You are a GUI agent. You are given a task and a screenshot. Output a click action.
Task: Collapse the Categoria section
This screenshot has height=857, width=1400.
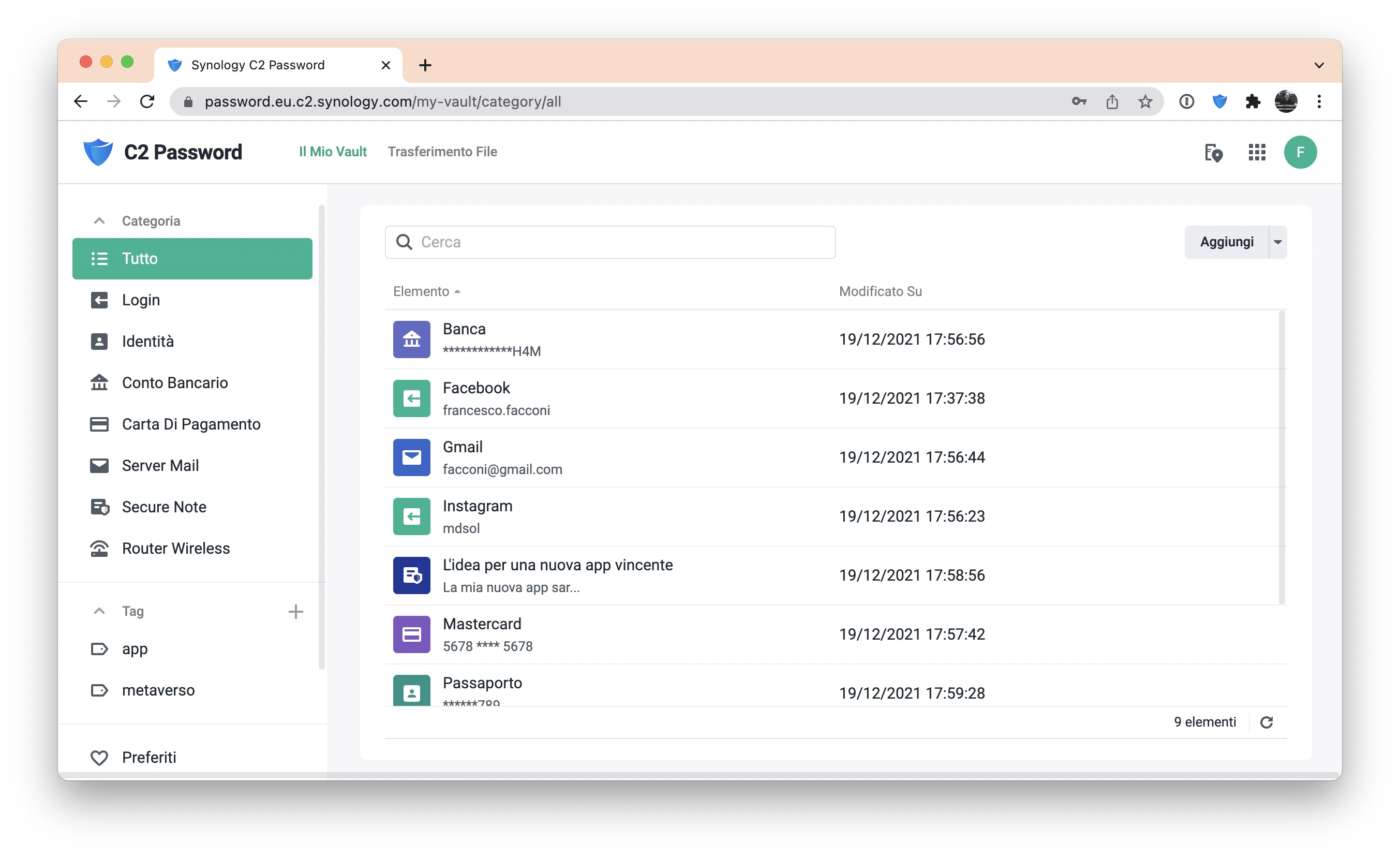[98, 220]
